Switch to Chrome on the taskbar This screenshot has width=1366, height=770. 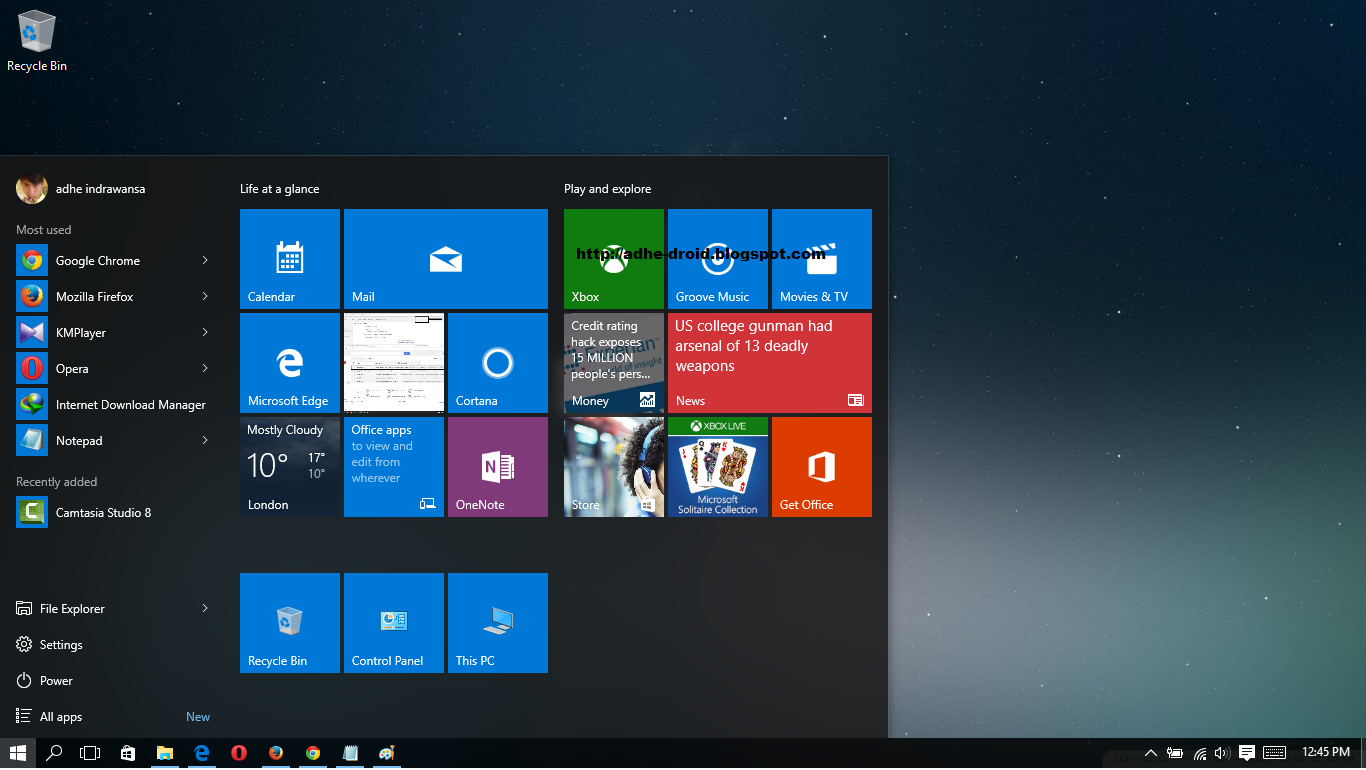click(x=313, y=753)
